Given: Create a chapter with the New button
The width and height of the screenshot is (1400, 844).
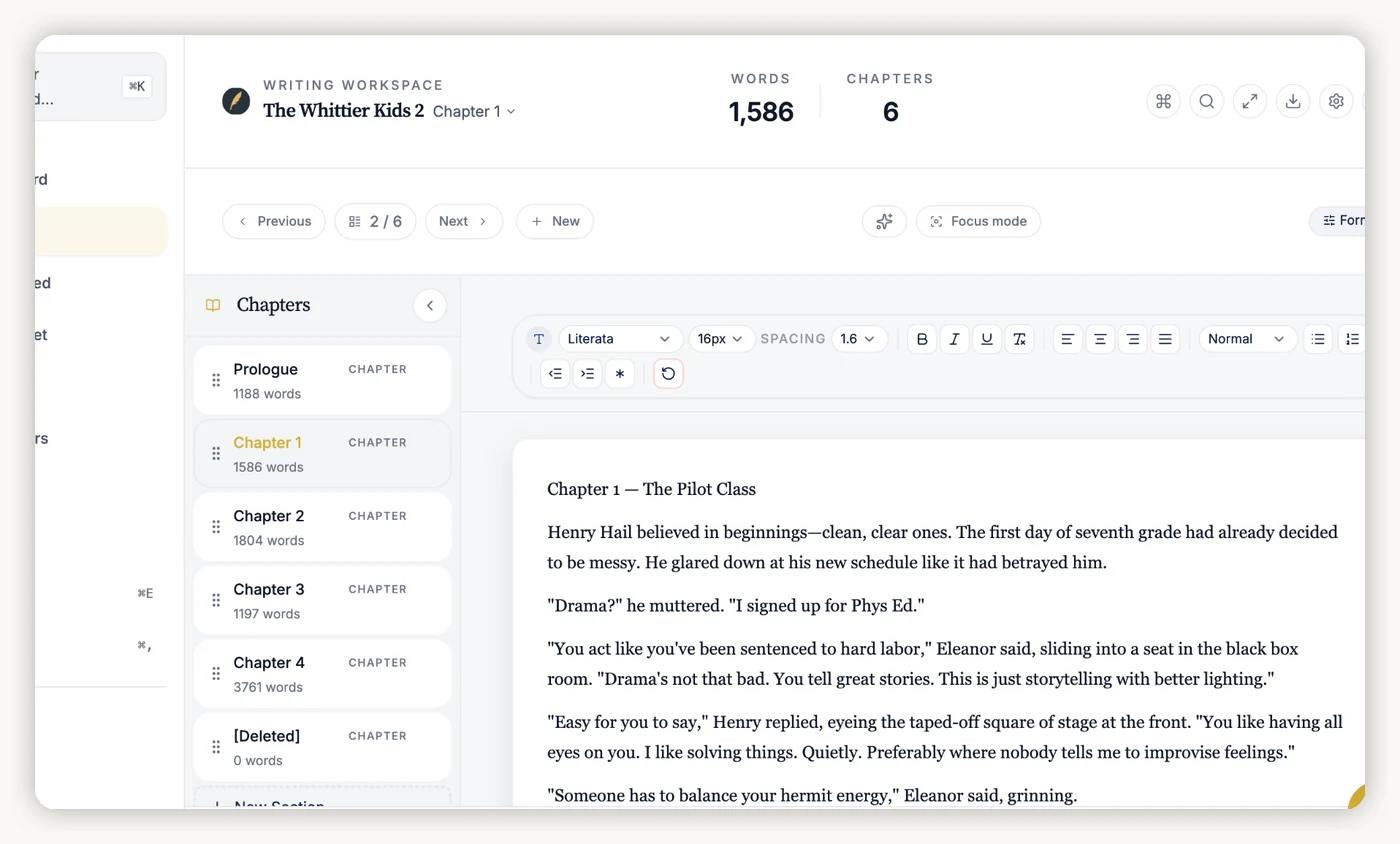Looking at the screenshot, I should point(554,221).
